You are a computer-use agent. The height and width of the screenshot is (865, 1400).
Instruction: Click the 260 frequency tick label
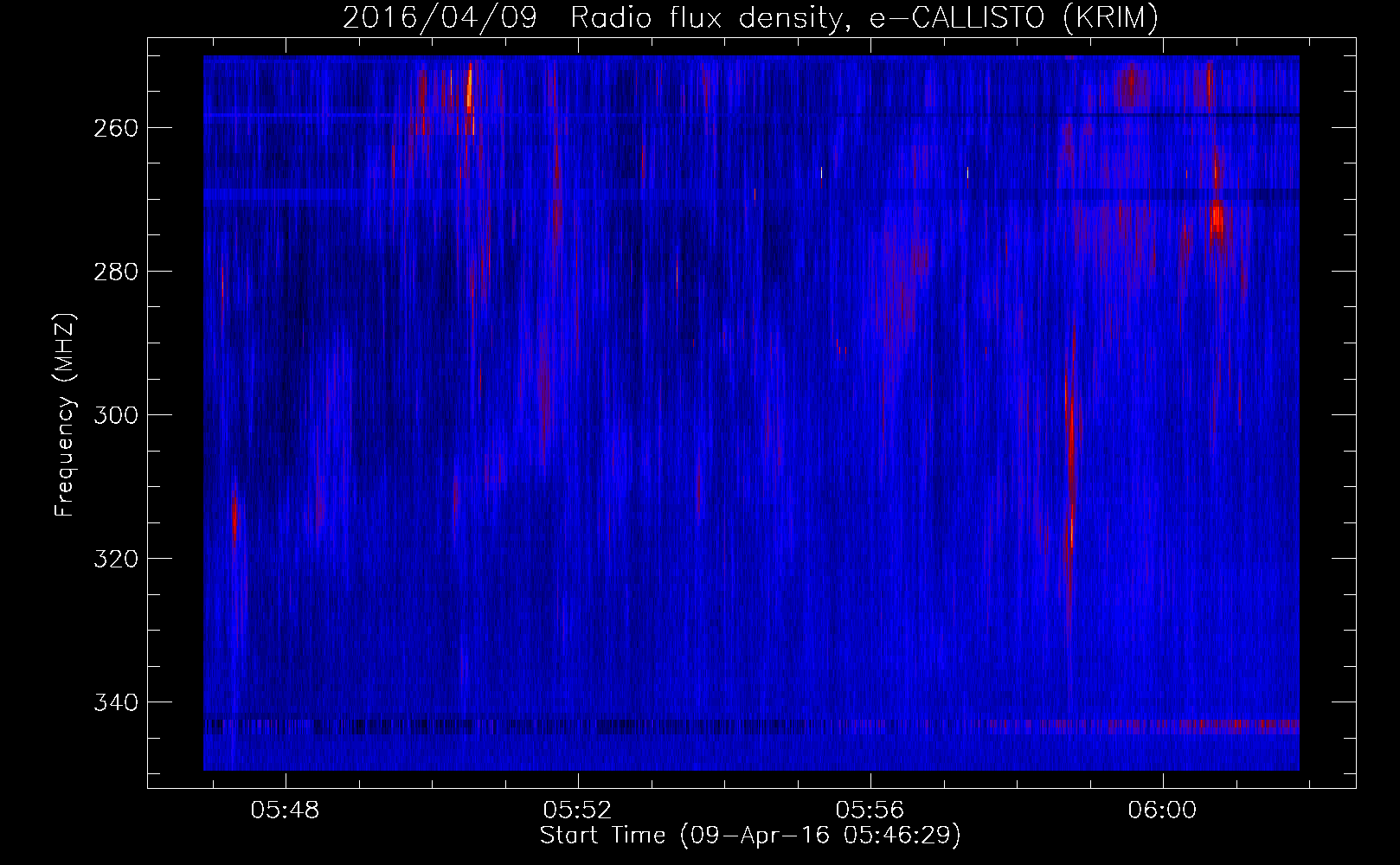115,128
